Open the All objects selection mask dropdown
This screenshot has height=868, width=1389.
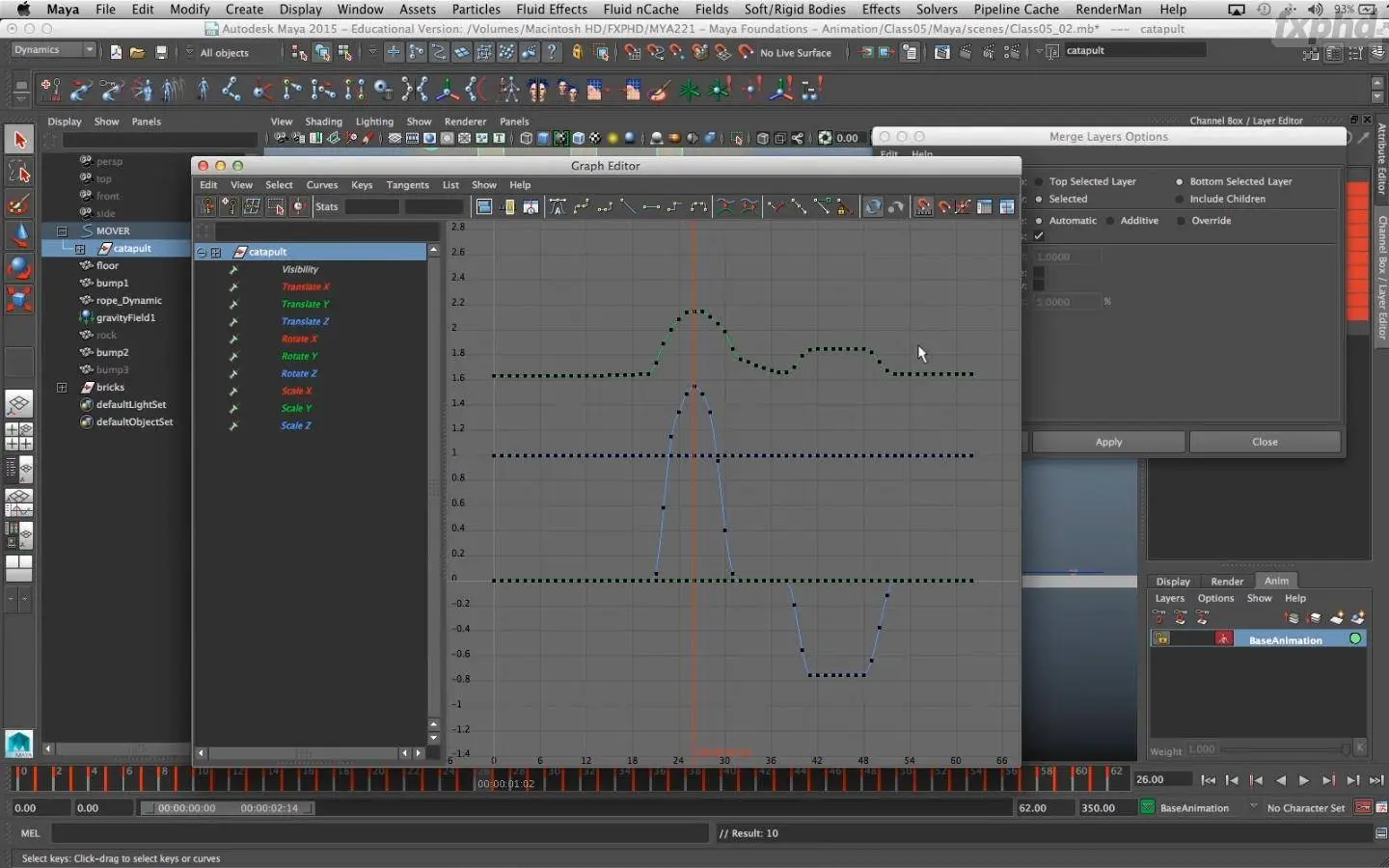pyautogui.click(x=189, y=52)
